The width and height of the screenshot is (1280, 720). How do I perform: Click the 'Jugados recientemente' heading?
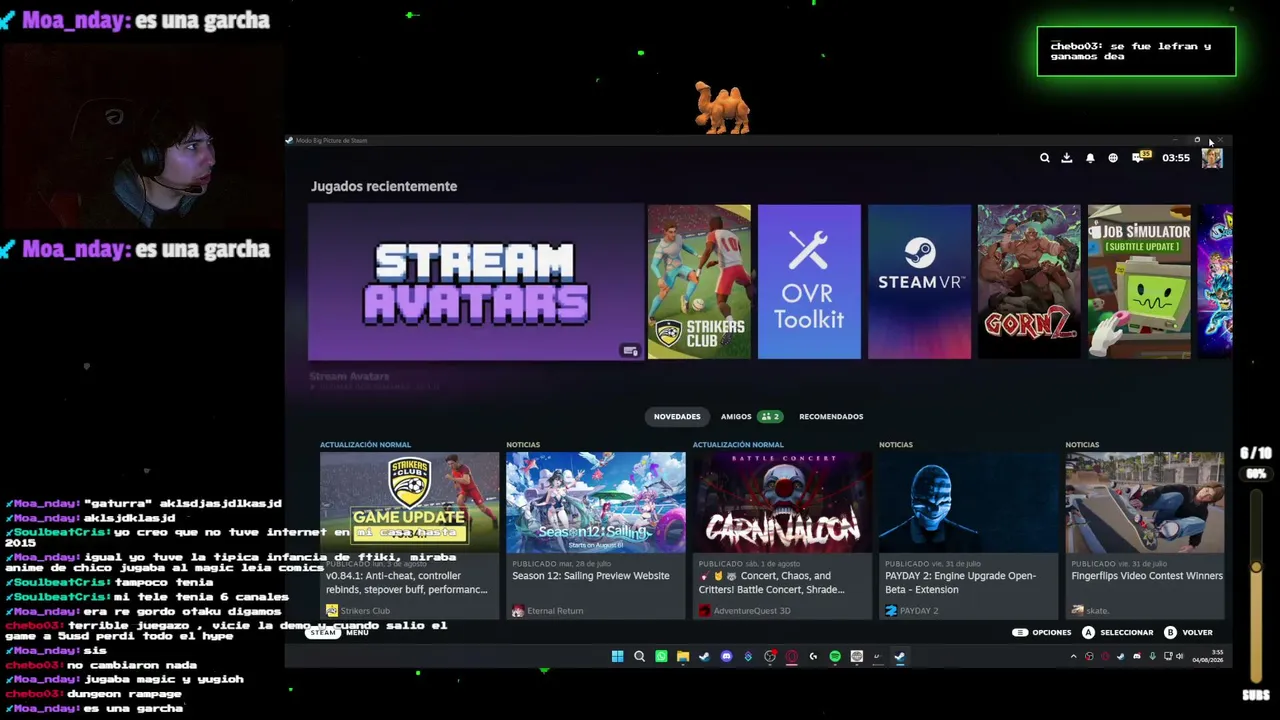384,186
